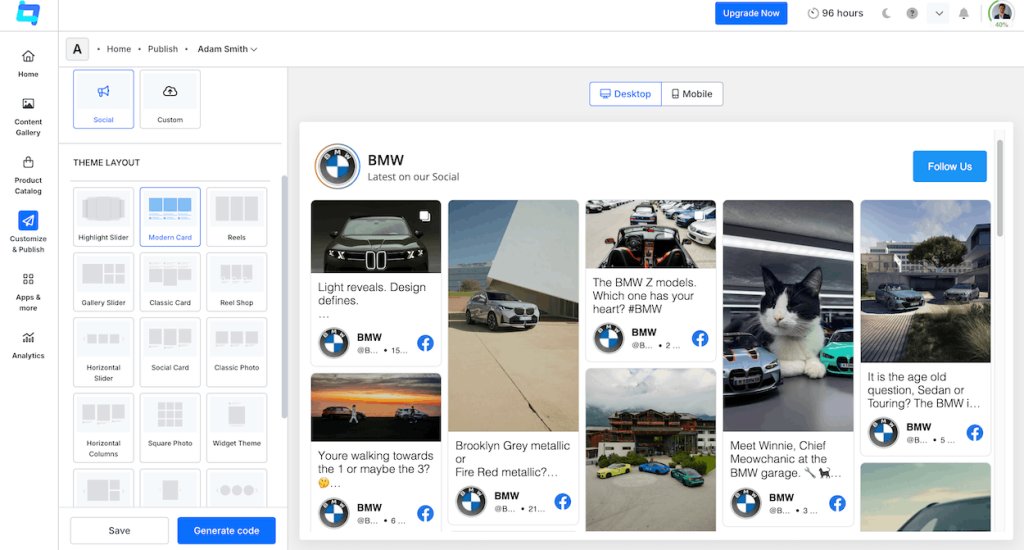This screenshot has height=550, width=1024.
Task: Click the THEME LAYOUT heading
Action: click(x=106, y=163)
